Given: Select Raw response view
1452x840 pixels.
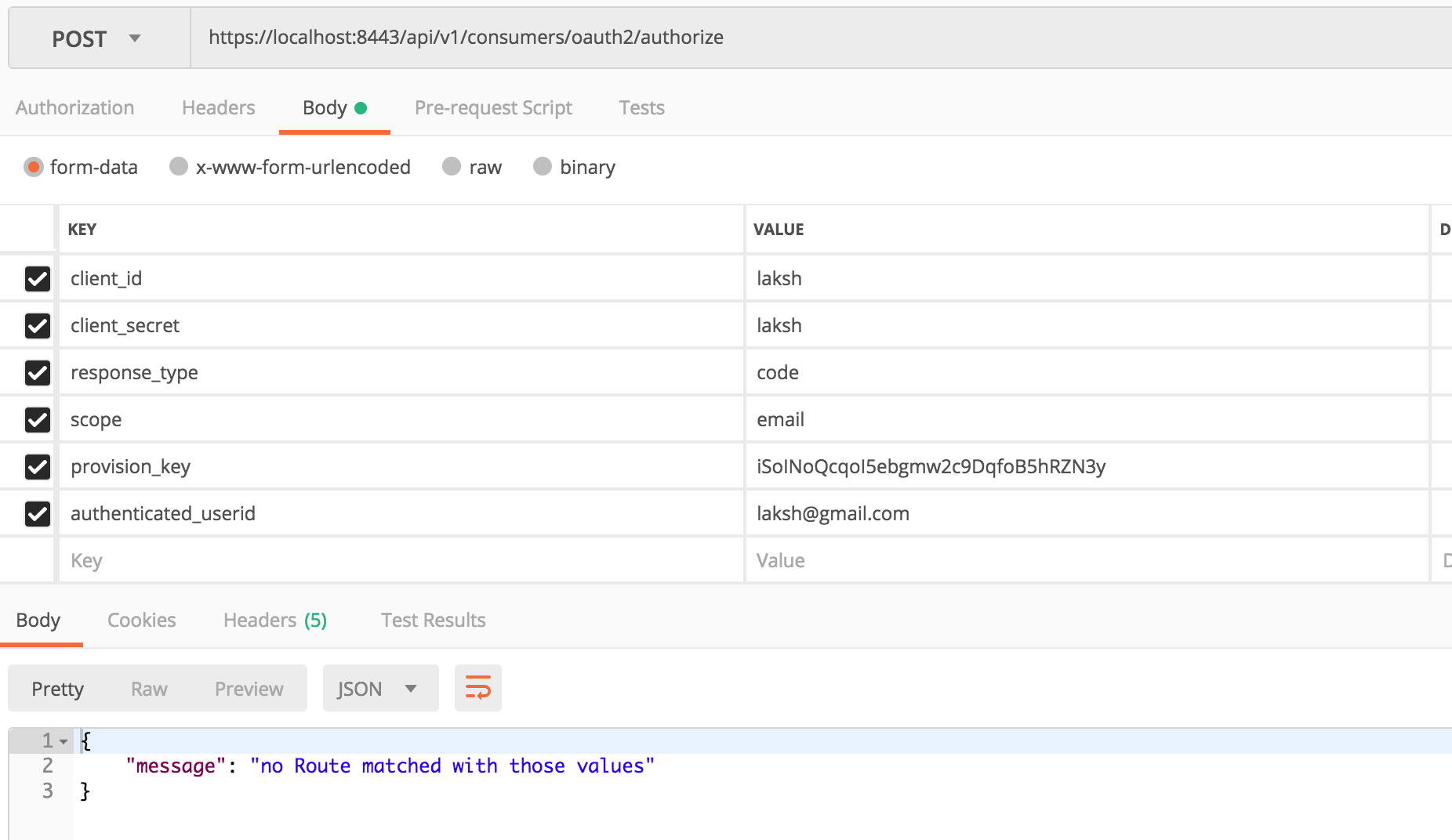Looking at the screenshot, I should coord(149,689).
